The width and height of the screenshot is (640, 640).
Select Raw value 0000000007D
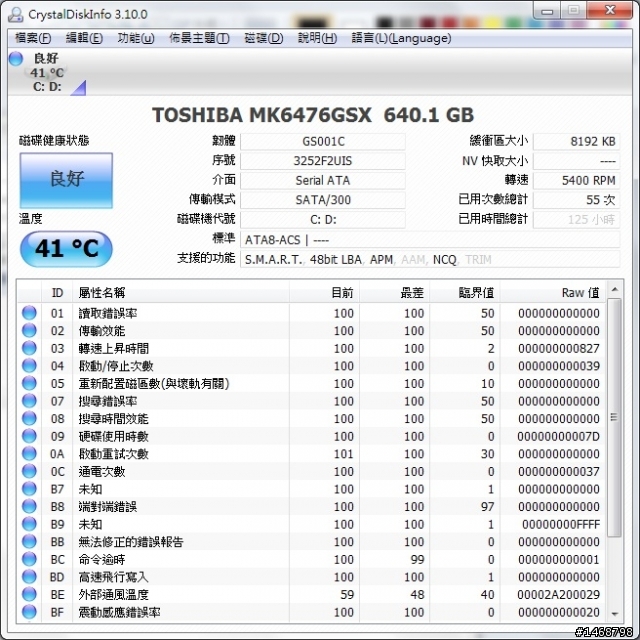point(559,437)
